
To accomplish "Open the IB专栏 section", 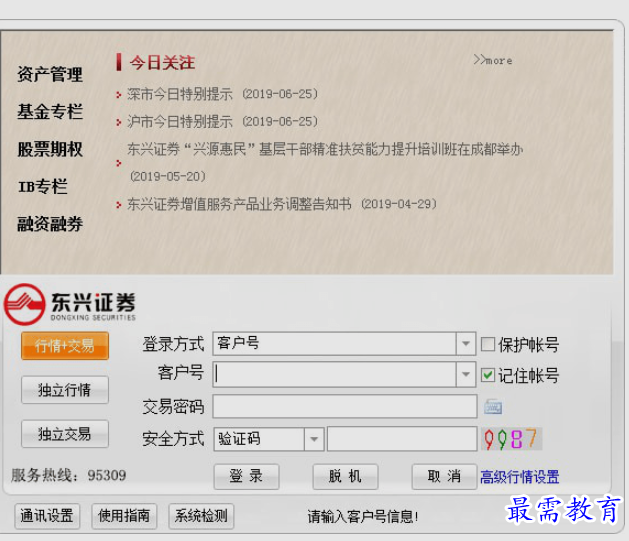I will [43, 186].
